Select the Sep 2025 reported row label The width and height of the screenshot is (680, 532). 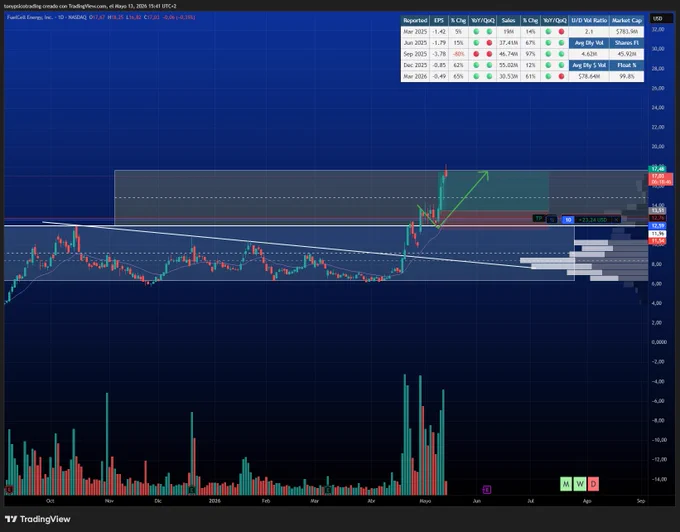point(415,54)
